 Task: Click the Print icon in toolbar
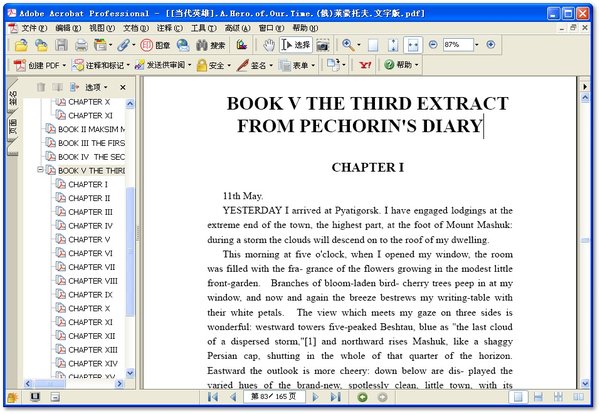pos(81,45)
